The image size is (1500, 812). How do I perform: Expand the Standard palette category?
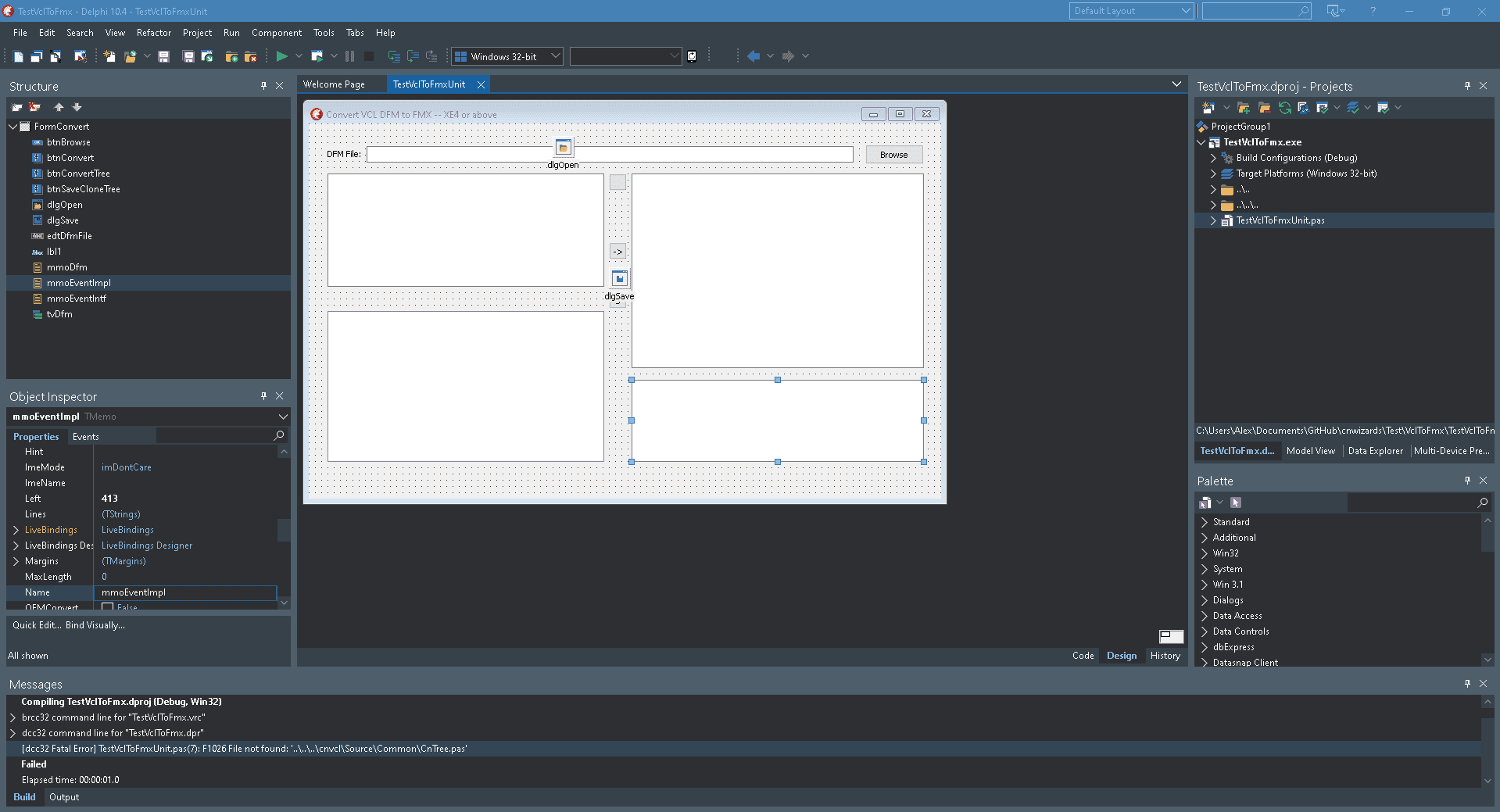click(1204, 522)
